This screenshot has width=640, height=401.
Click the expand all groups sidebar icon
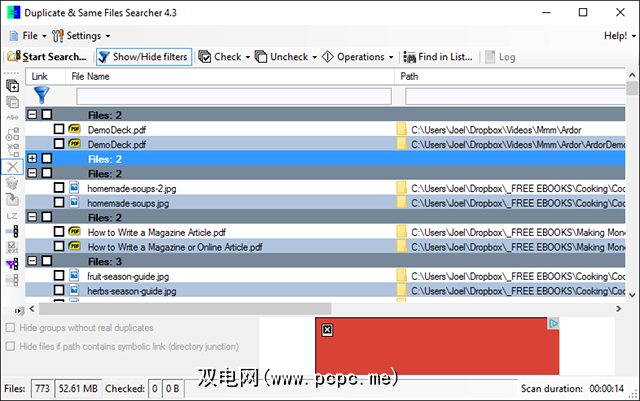[12, 86]
